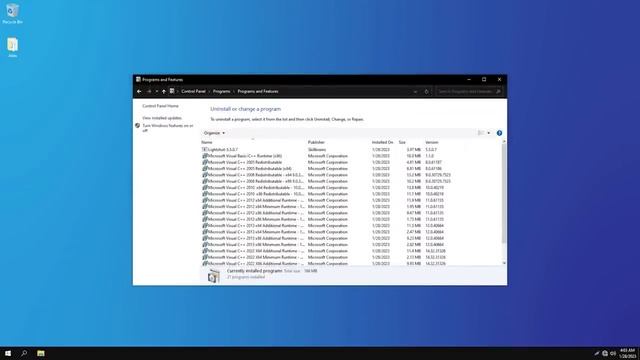Select Visual C++ 2005 Redistributable (x64) entry
The width and height of the screenshot is (640, 360).
[x=250, y=169]
